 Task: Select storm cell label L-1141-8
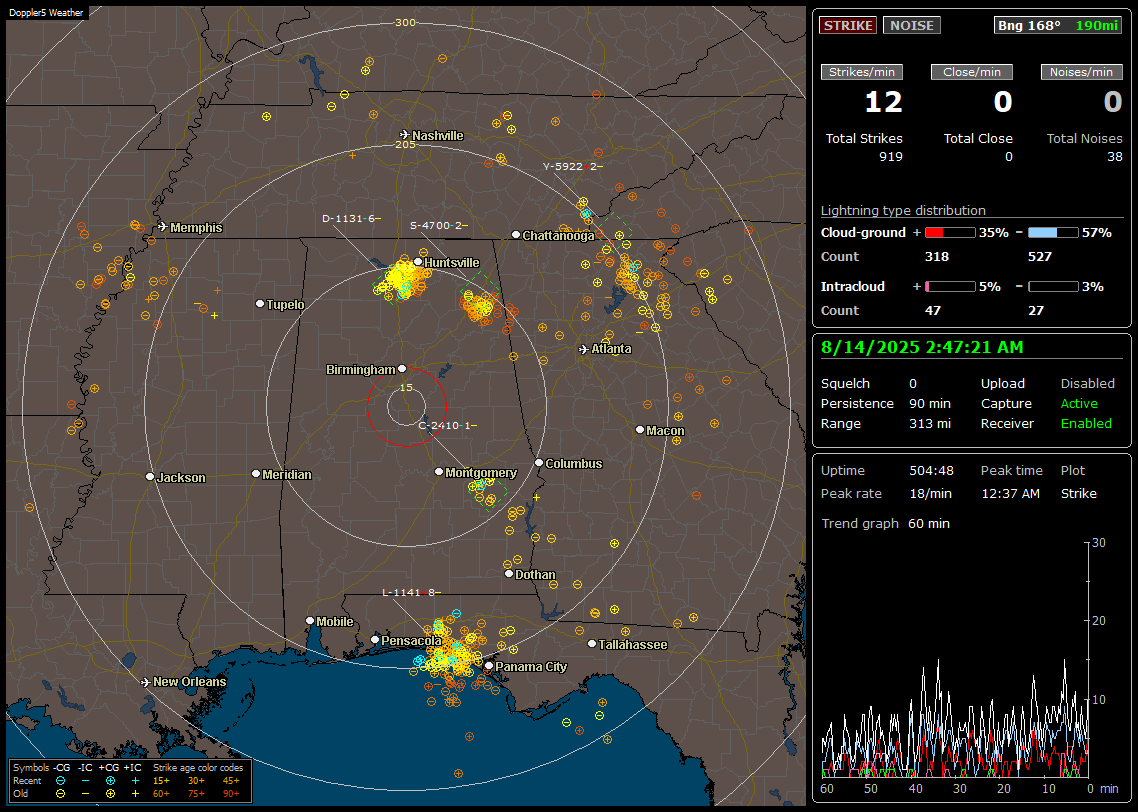coord(412,592)
